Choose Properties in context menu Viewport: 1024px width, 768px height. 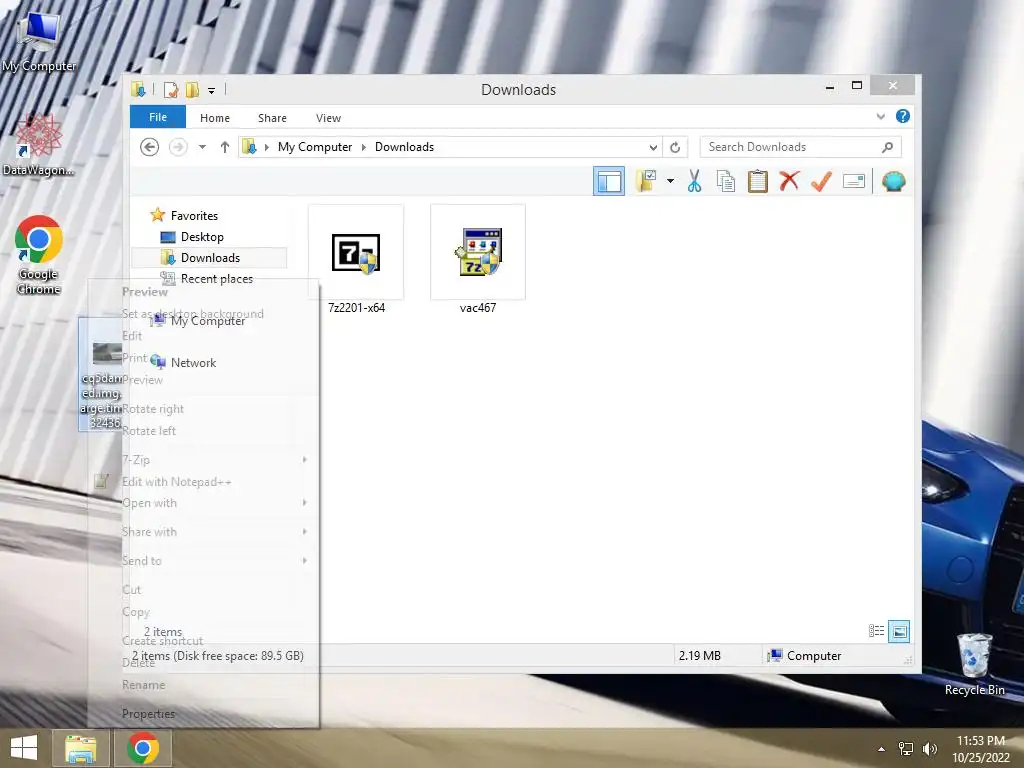click(203, 714)
